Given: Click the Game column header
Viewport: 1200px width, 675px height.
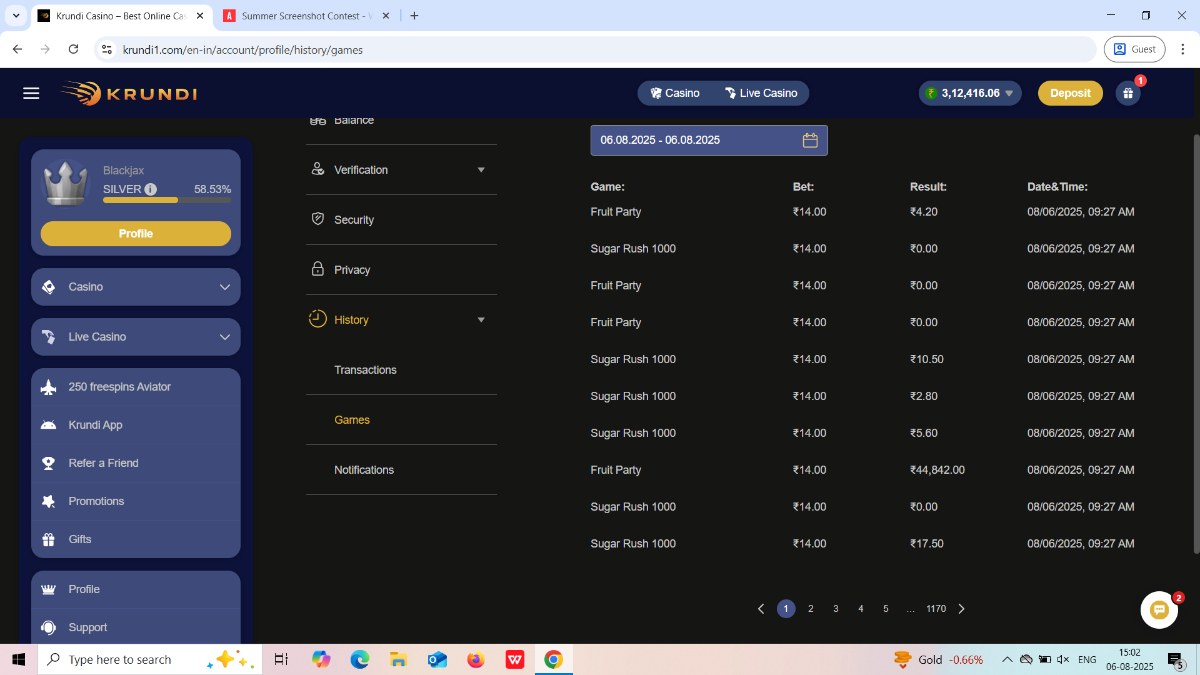Looking at the screenshot, I should click(x=608, y=187).
